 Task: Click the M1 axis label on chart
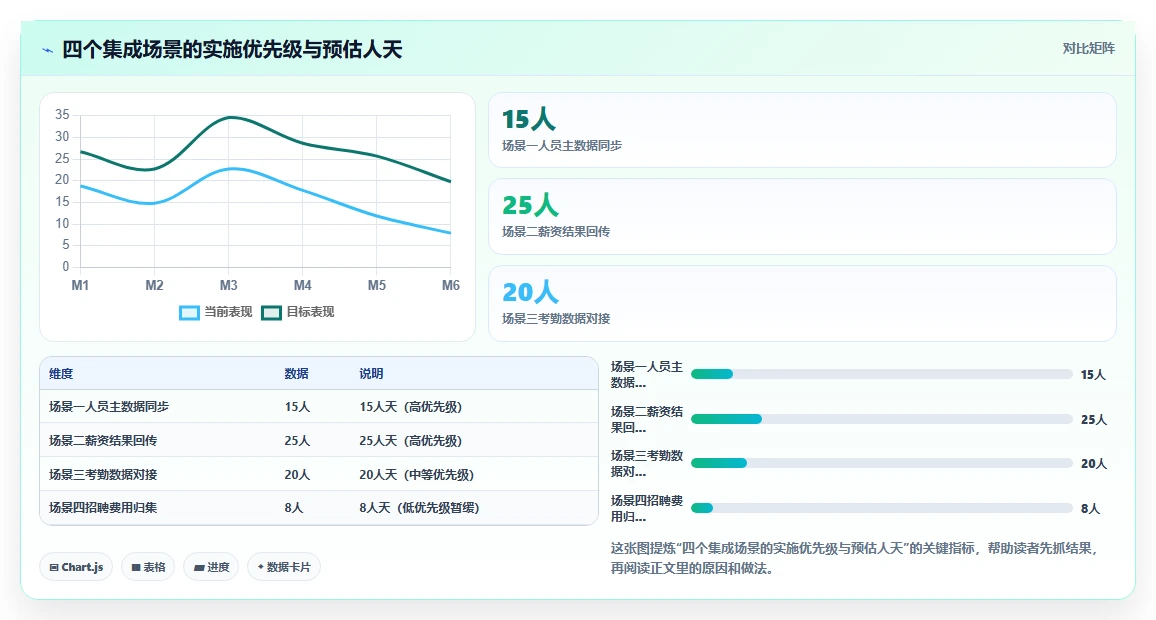80,285
